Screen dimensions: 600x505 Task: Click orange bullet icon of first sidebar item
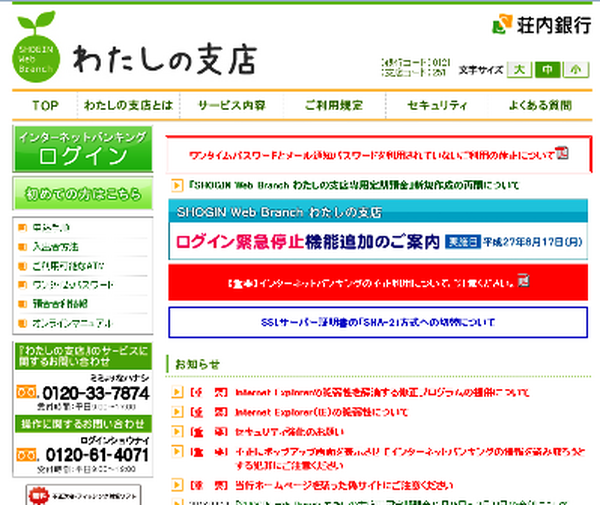coord(22,228)
